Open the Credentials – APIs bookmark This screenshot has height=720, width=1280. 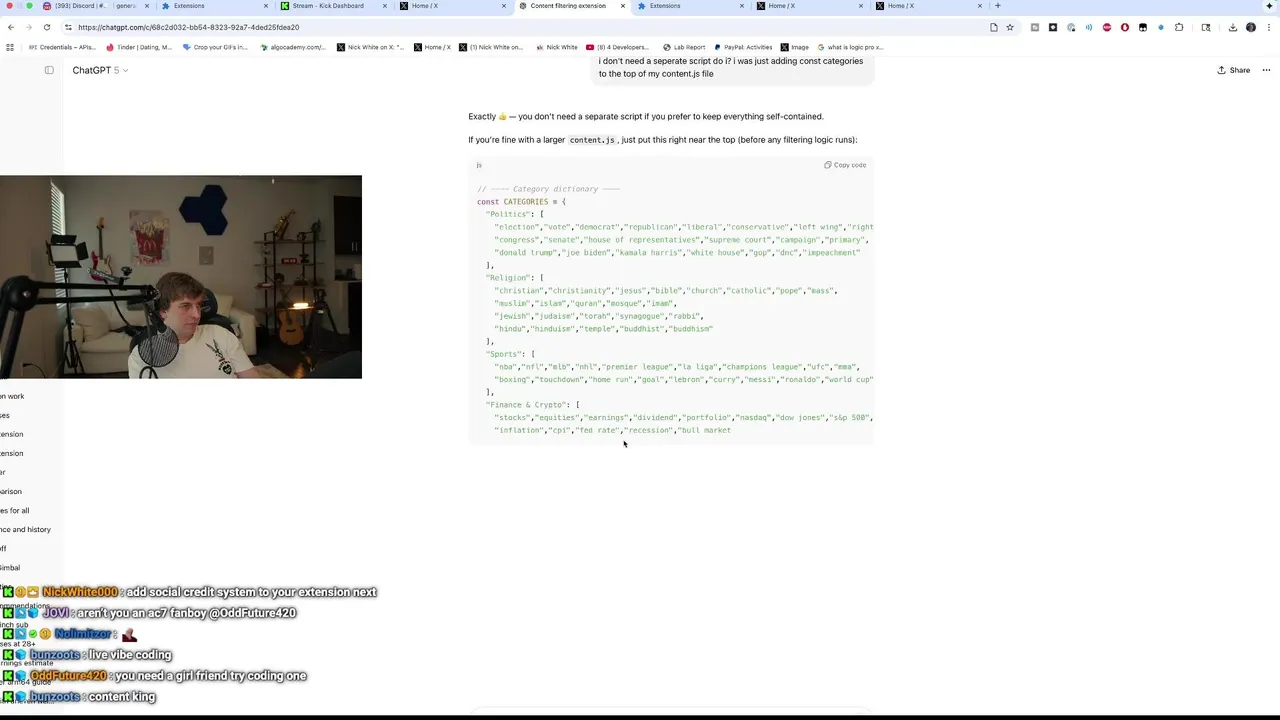[x=62, y=47]
